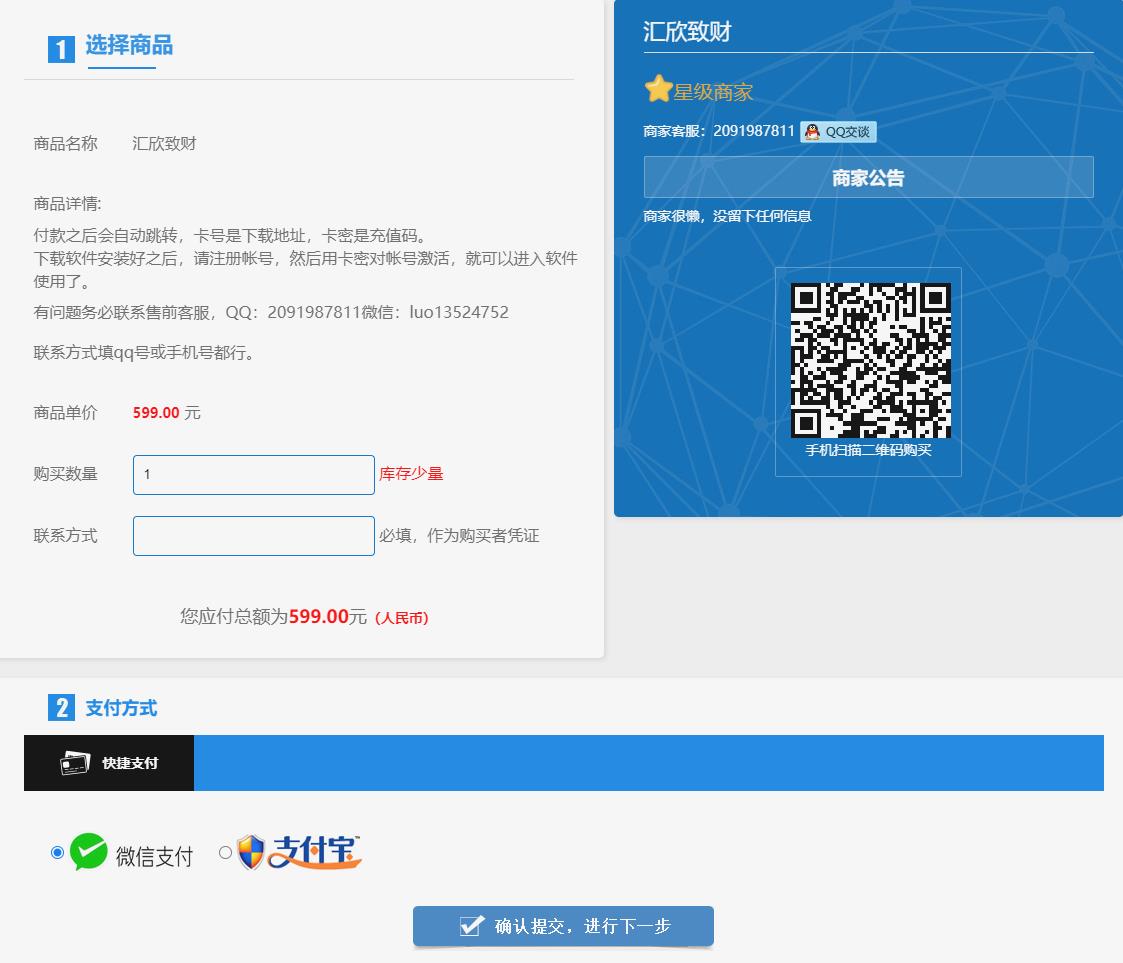Focus the 联系方式 contact input field
1123x963 pixels.
click(254, 536)
